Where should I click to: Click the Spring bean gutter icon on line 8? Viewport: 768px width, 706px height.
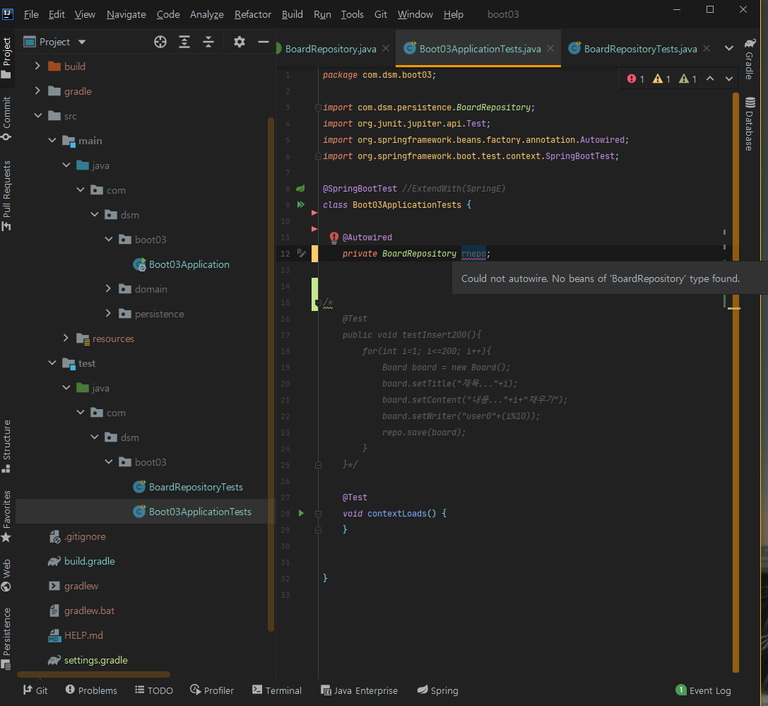point(301,188)
